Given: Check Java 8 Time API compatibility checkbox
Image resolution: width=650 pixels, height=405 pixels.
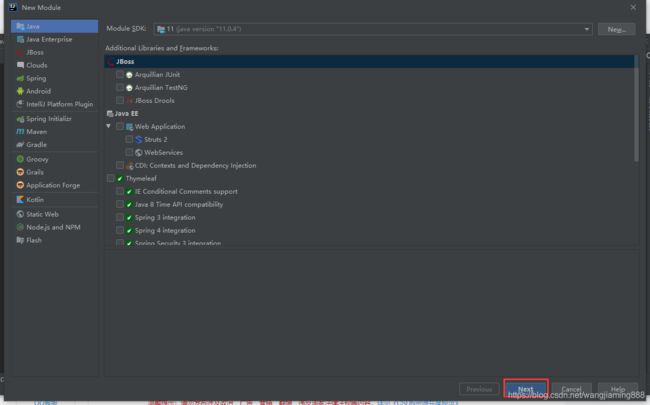Looking at the screenshot, I should point(120,204).
